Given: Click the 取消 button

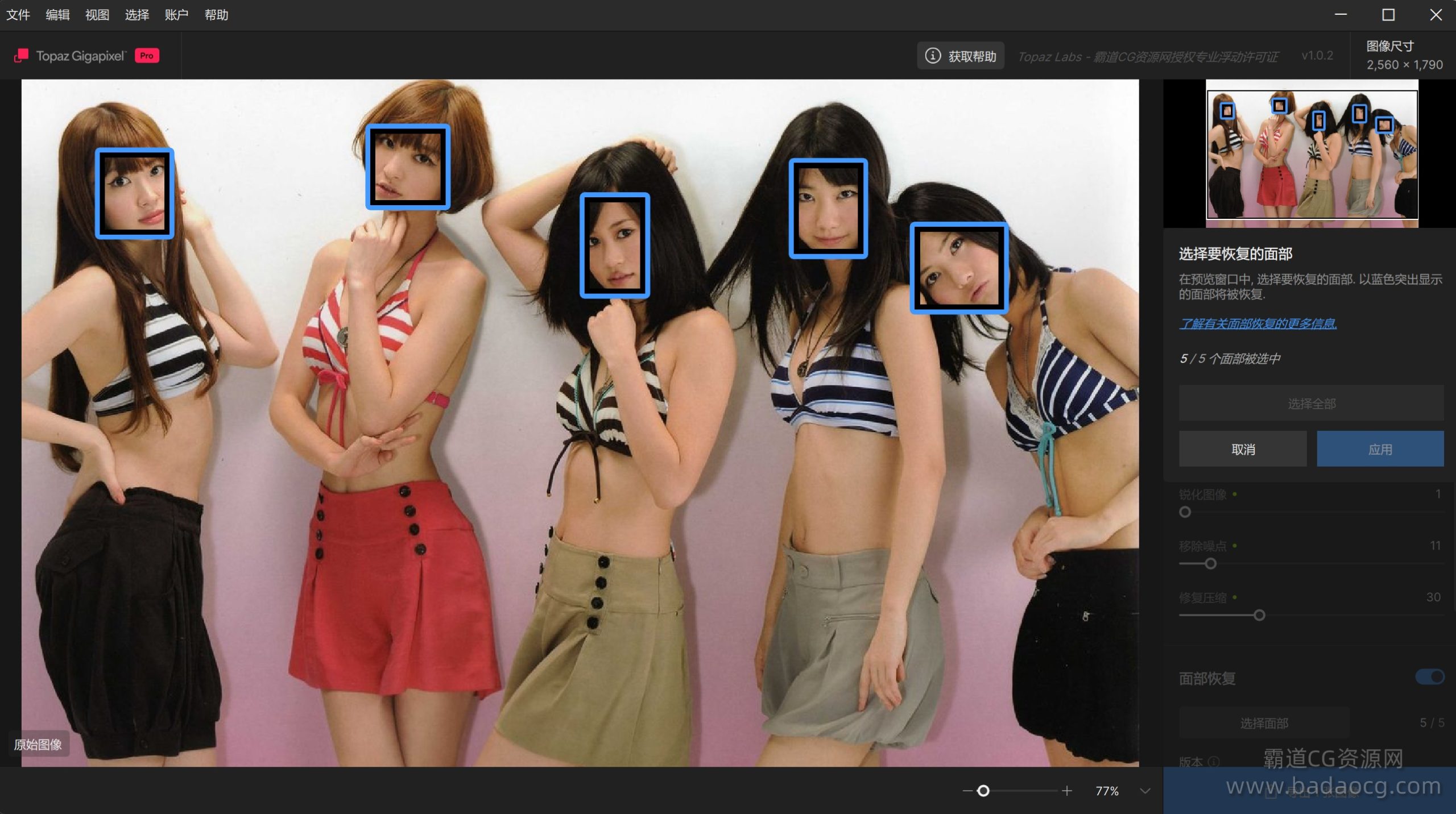Looking at the screenshot, I should [x=1243, y=449].
